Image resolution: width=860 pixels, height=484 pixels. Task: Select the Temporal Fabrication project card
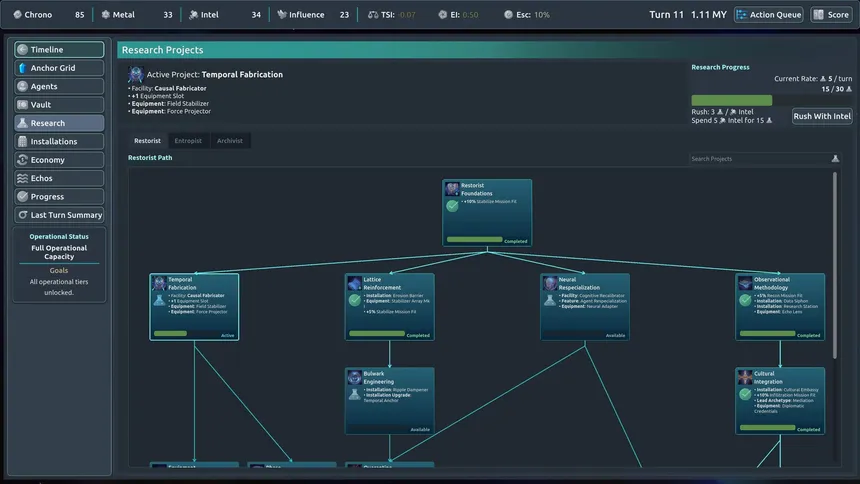point(194,307)
